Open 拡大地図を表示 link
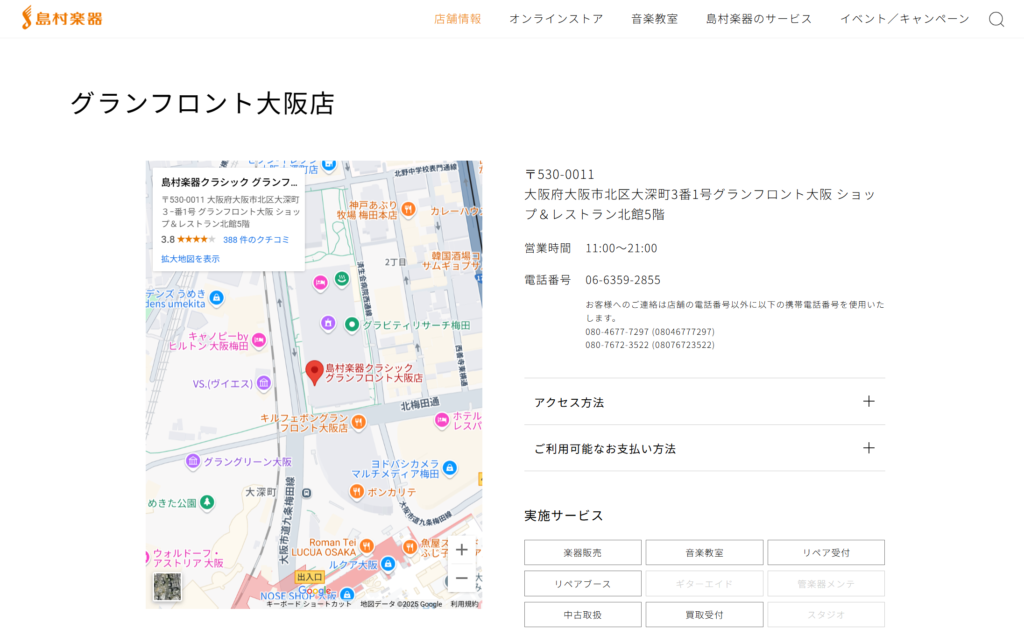The width and height of the screenshot is (1024, 629). [190, 259]
